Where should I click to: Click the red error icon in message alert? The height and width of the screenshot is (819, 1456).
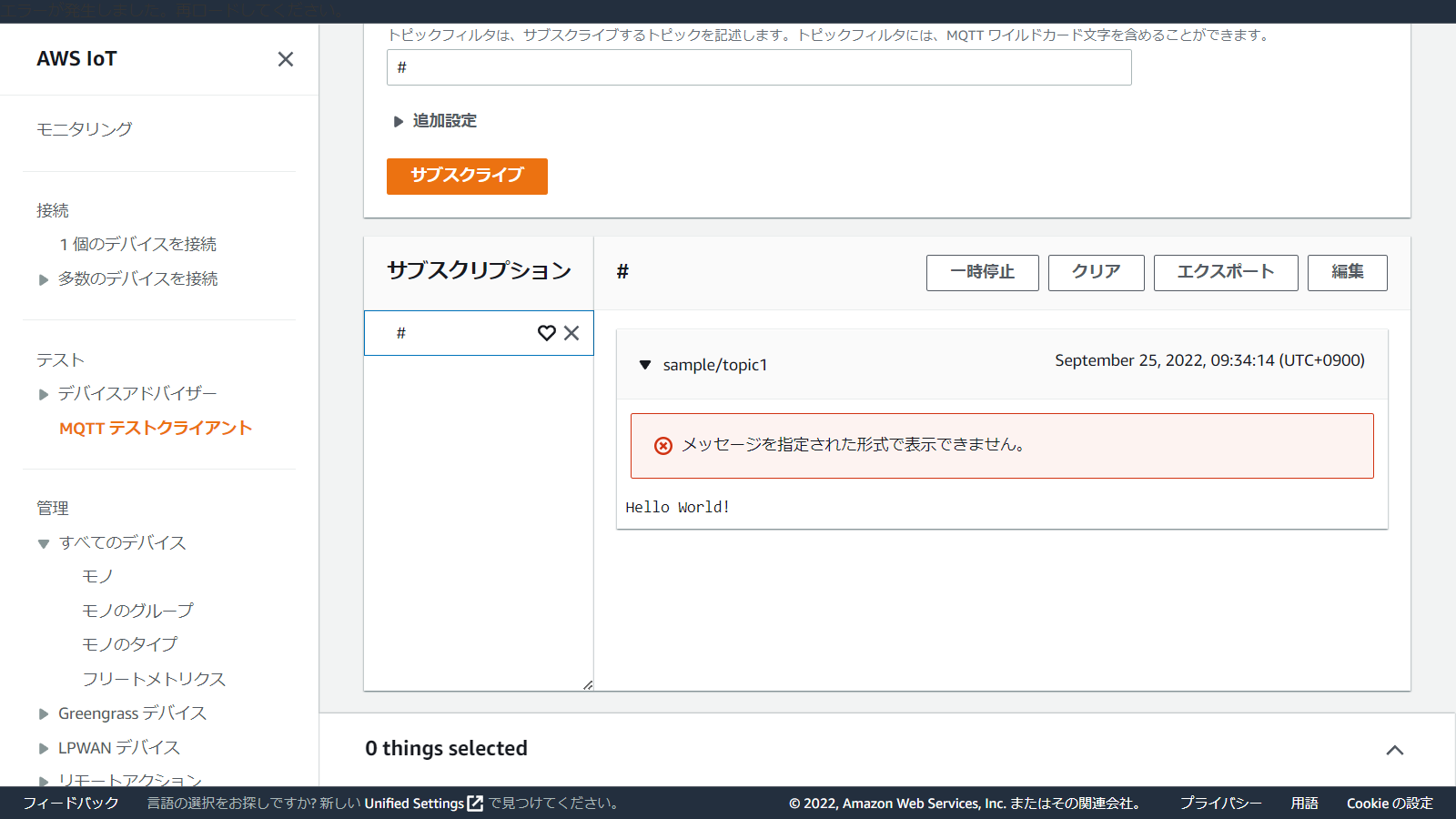pos(663,446)
